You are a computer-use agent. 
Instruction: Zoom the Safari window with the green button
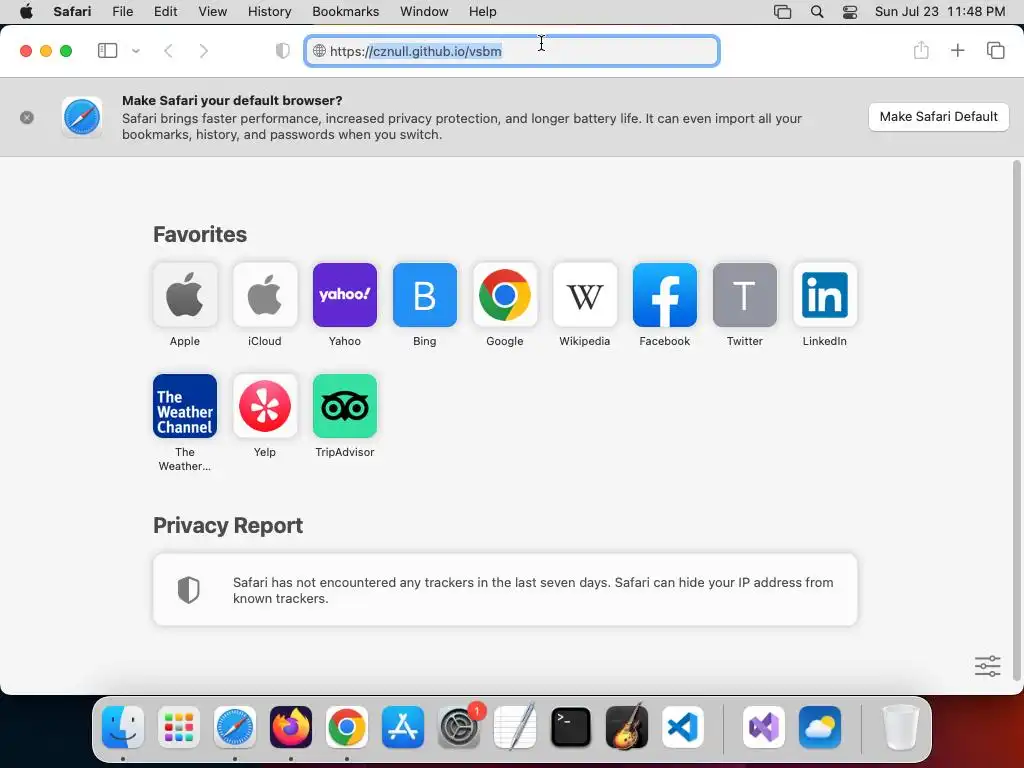click(66, 51)
